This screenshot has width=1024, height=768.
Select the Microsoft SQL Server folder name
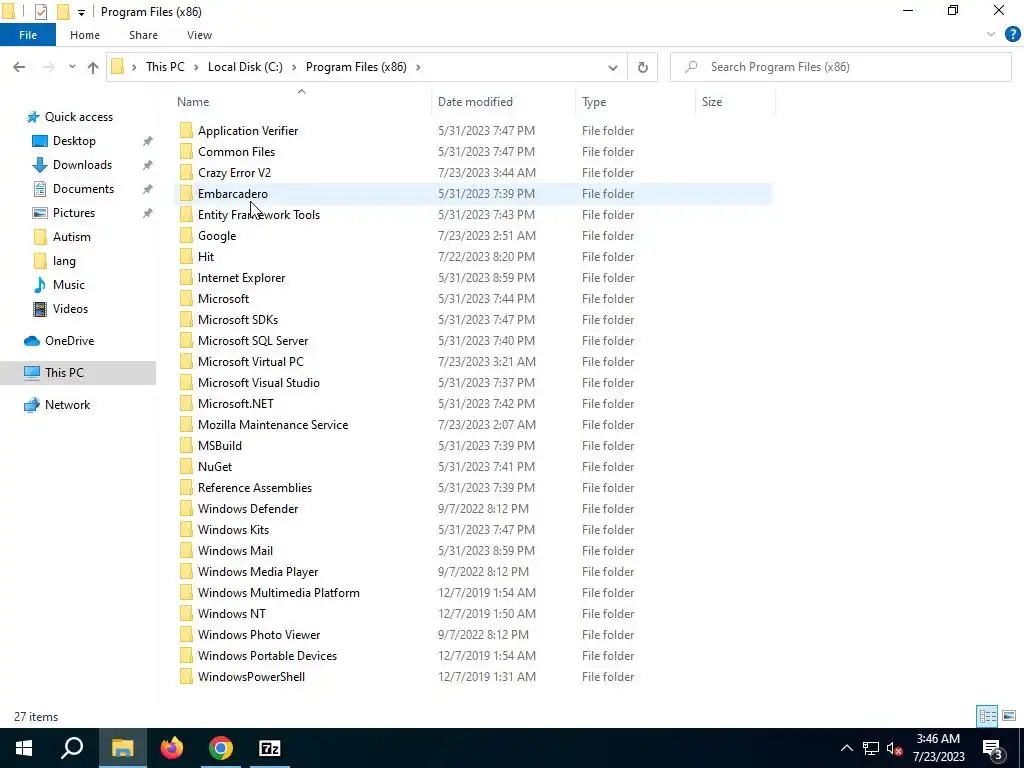pyautogui.click(x=253, y=341)
